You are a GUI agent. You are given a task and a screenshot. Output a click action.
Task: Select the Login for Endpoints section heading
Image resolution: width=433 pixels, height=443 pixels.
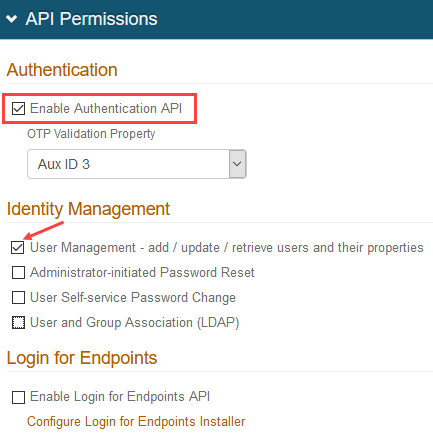coord(82,358)
